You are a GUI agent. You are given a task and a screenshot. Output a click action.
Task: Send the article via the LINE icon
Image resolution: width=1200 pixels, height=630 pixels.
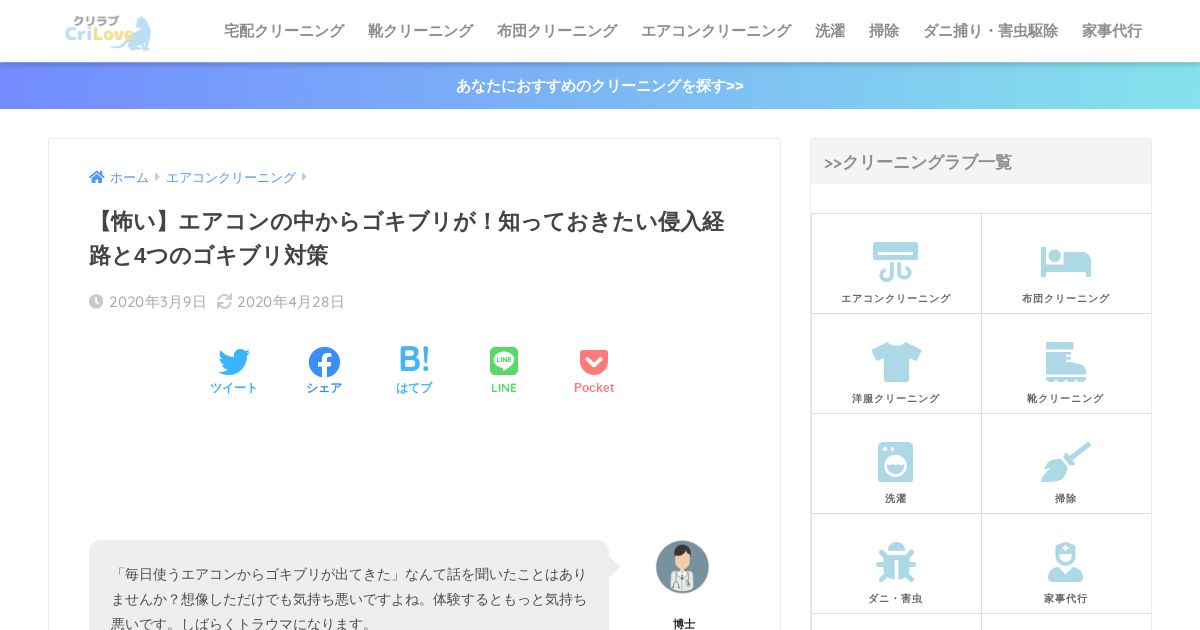[x=504, y=361]
